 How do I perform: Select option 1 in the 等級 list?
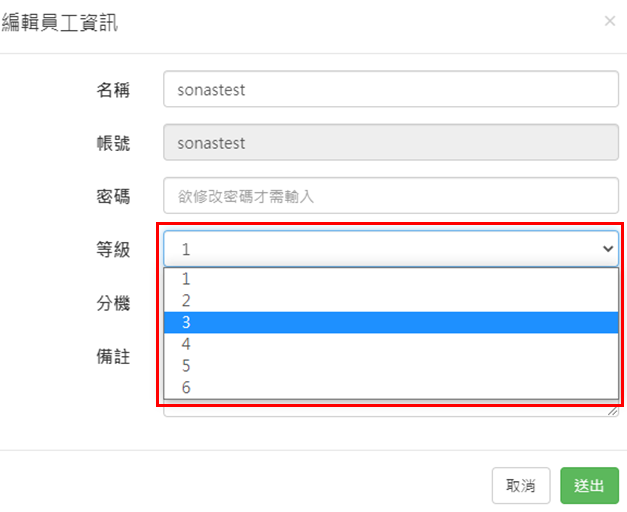click(390, 279)
